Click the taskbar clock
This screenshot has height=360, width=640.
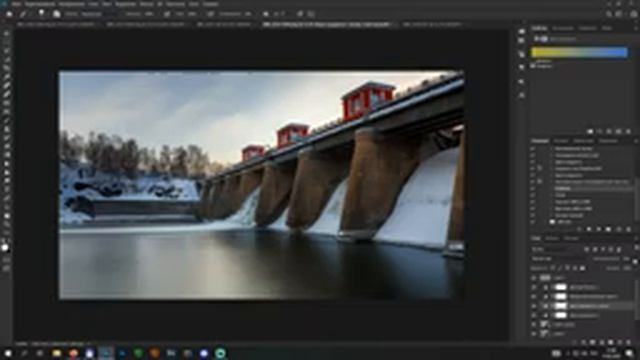[x=611, y=353]
